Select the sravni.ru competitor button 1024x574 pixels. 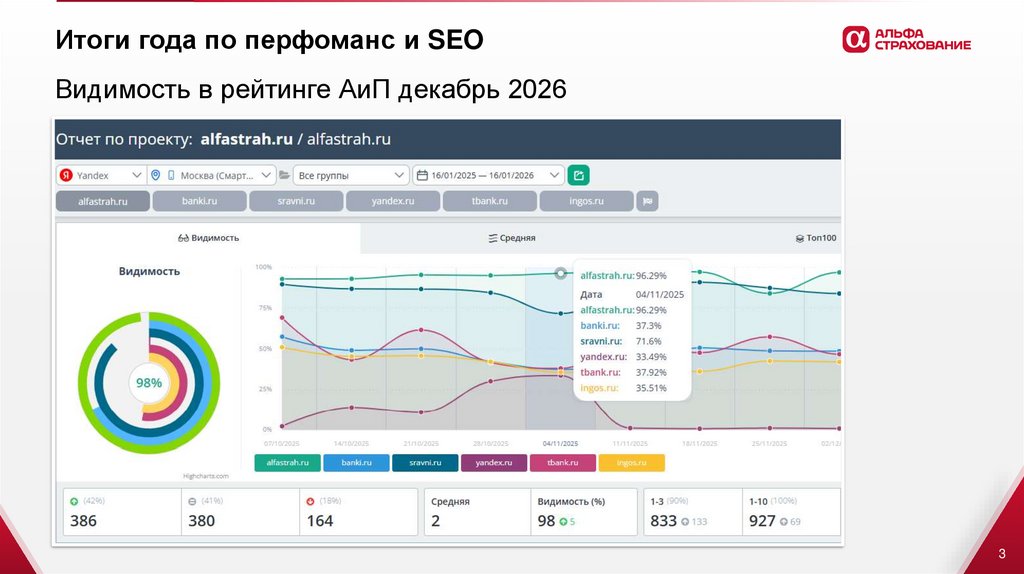click(296, 201)
